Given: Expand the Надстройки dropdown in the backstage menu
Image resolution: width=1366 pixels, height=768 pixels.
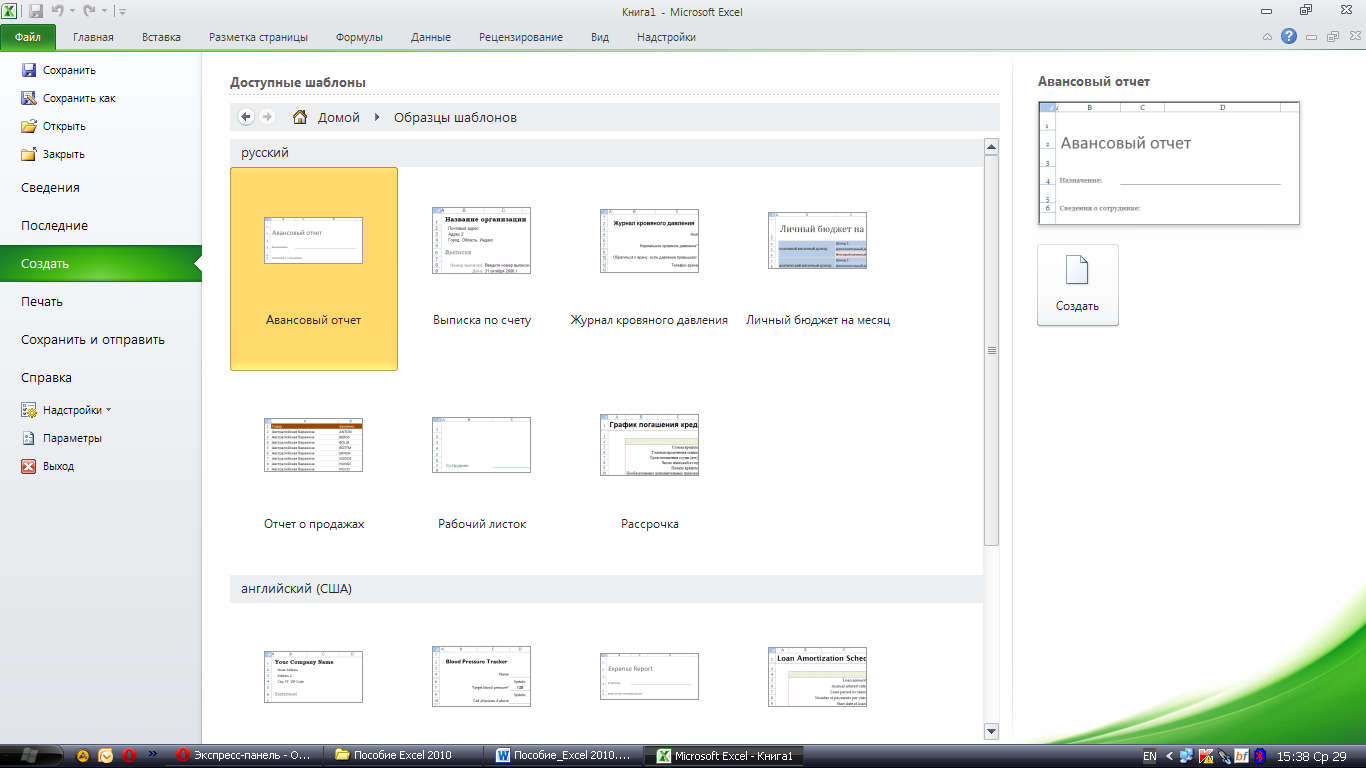Looking at the screenshot, I should [x=67, y=410].
